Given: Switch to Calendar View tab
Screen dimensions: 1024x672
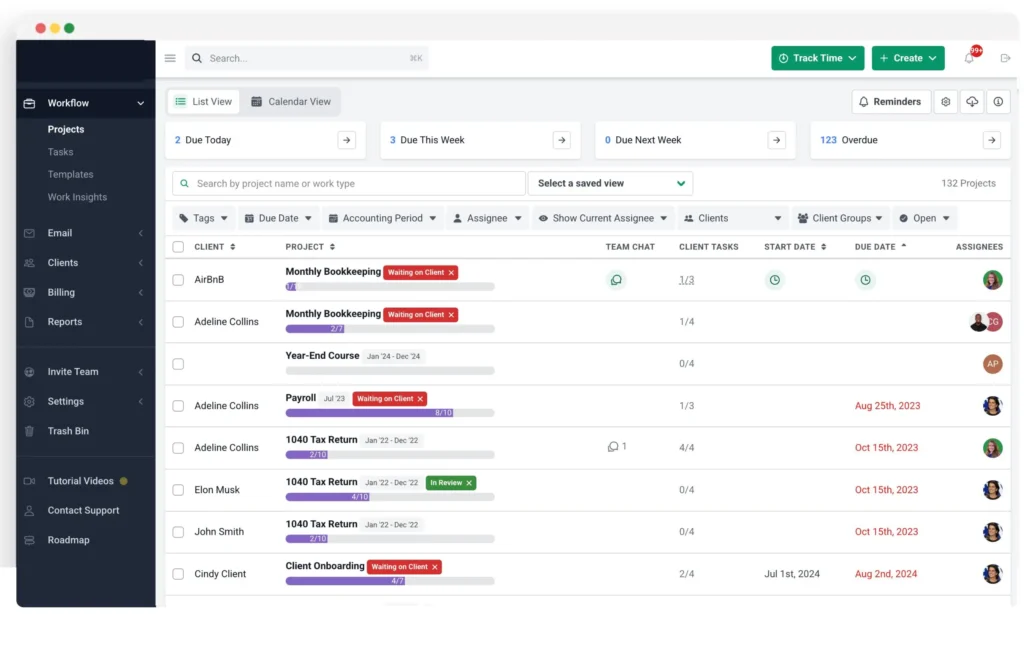Looking at the screenshot, I should tap(291, 102).
